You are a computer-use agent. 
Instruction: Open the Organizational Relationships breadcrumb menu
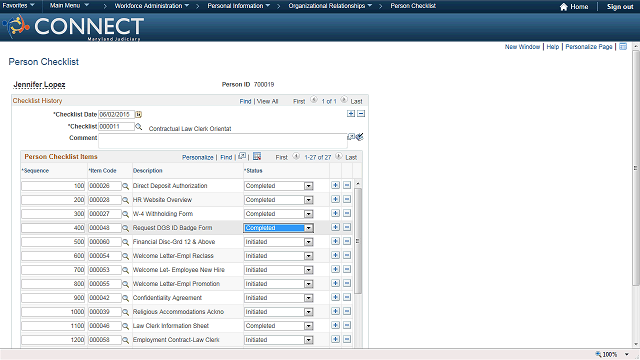[x=330, y=6]
